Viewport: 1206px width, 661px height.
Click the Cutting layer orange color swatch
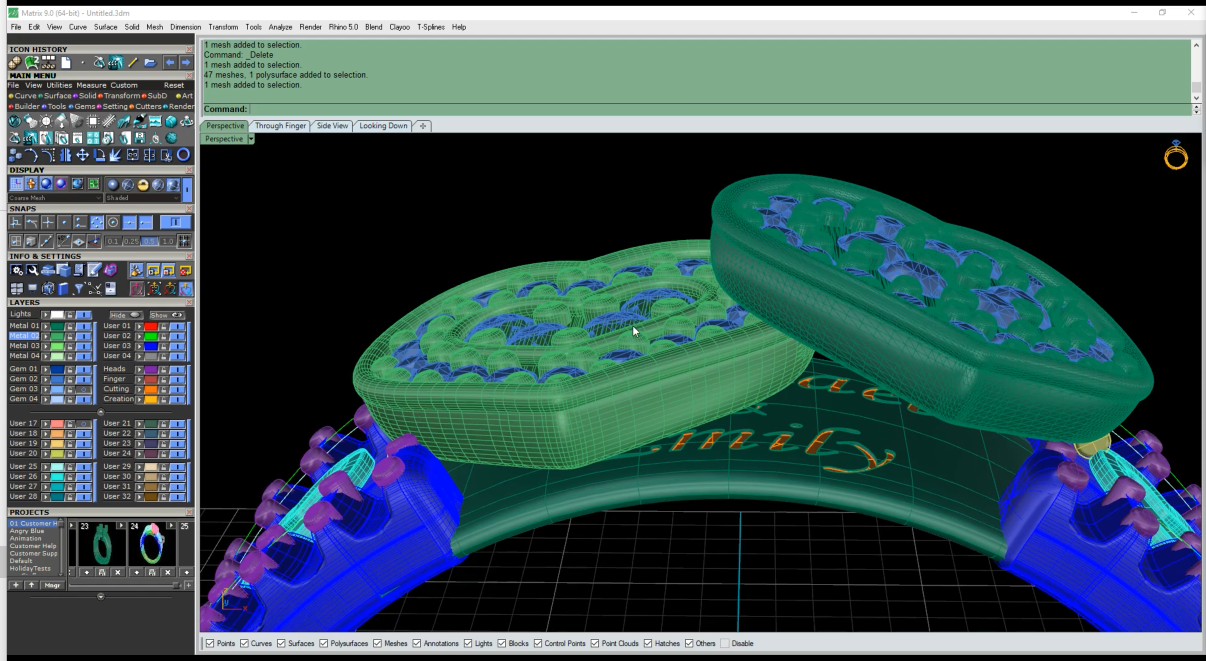coord(151,389)
